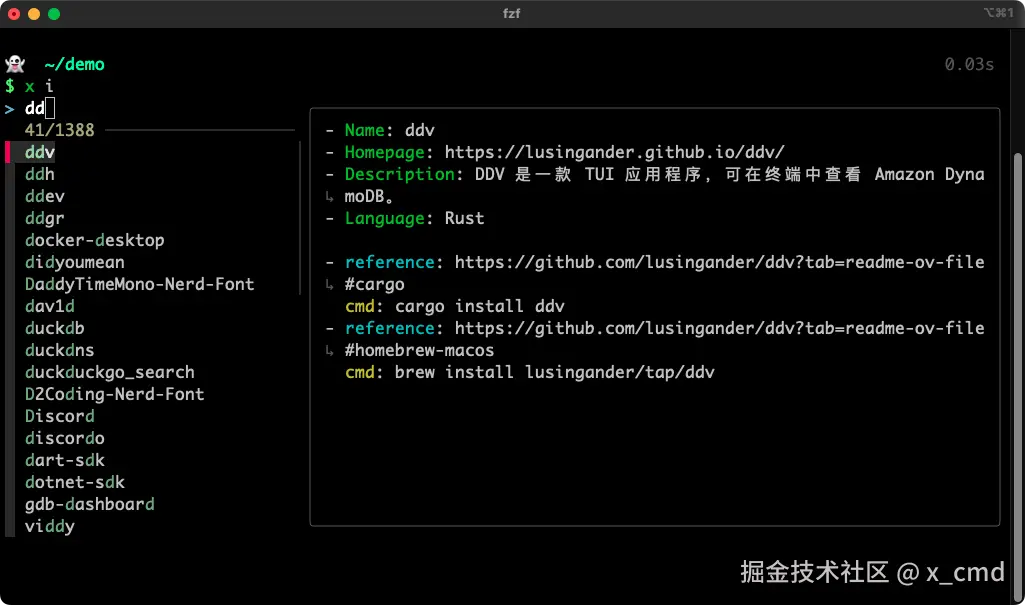1025x605 pixels.
Task: Click the red close window button
Action: point(14,14)
